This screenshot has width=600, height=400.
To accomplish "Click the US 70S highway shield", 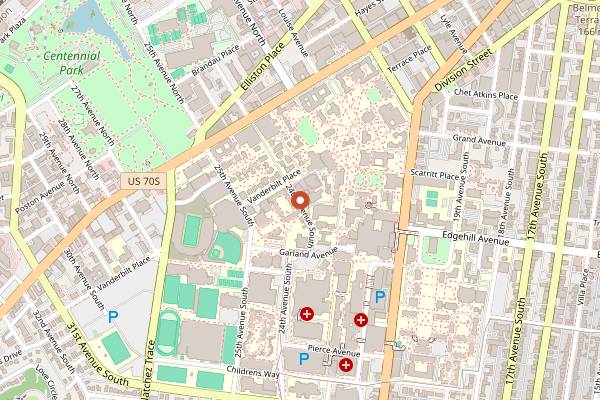I will (143, 181).
